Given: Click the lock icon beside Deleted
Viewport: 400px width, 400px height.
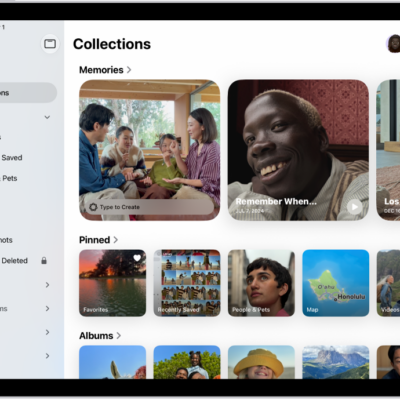Looking at the screenshot, I should tap(44, 261).
